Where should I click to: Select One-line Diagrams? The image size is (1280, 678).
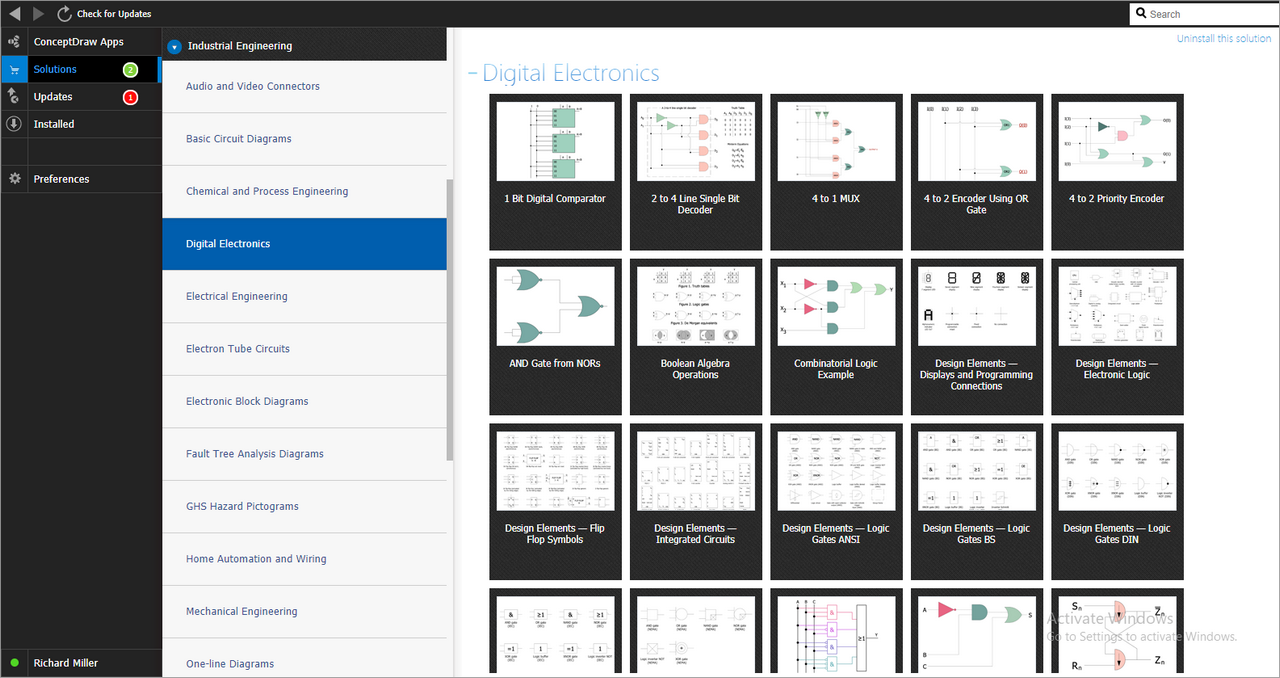pos(304,658)
